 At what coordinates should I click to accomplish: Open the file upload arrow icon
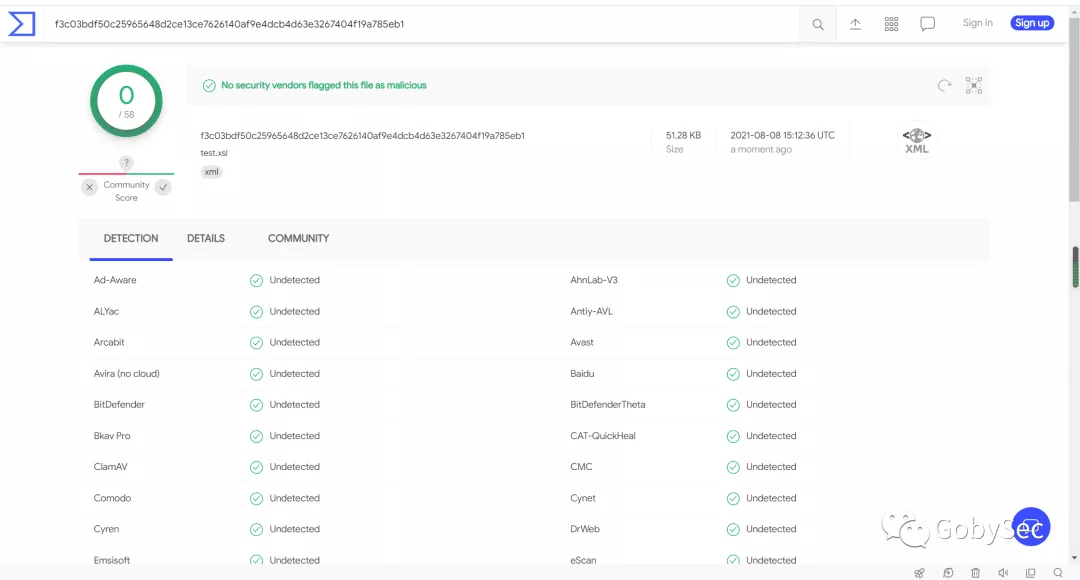(855, 24)
